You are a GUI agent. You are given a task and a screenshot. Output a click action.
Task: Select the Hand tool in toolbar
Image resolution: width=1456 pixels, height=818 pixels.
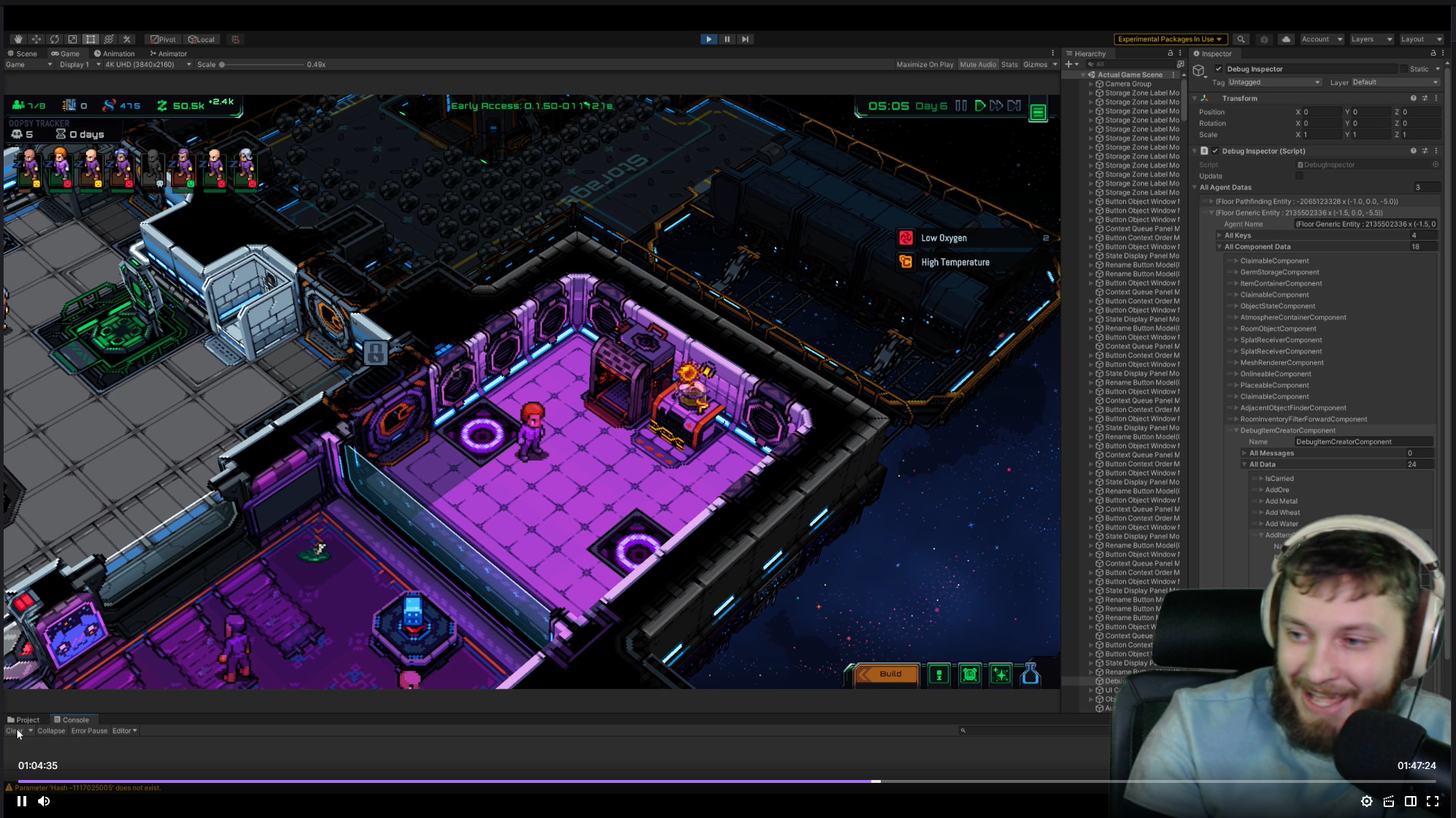(18, 39)
